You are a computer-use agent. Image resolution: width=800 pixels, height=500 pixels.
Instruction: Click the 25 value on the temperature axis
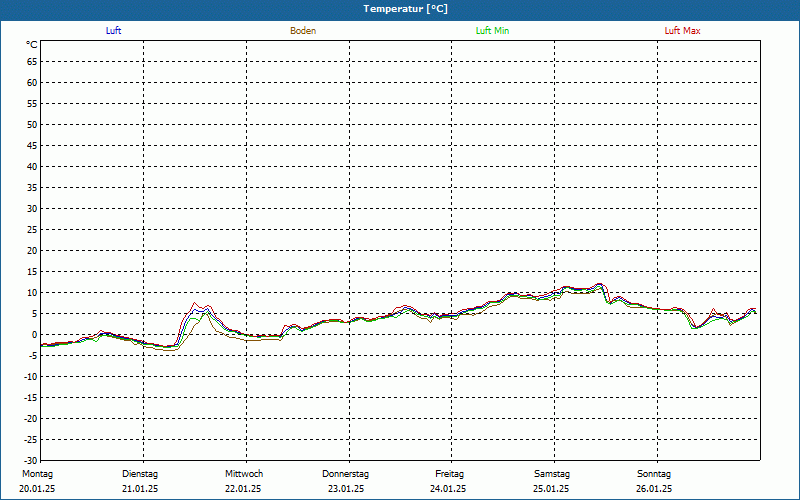[32, 230]
